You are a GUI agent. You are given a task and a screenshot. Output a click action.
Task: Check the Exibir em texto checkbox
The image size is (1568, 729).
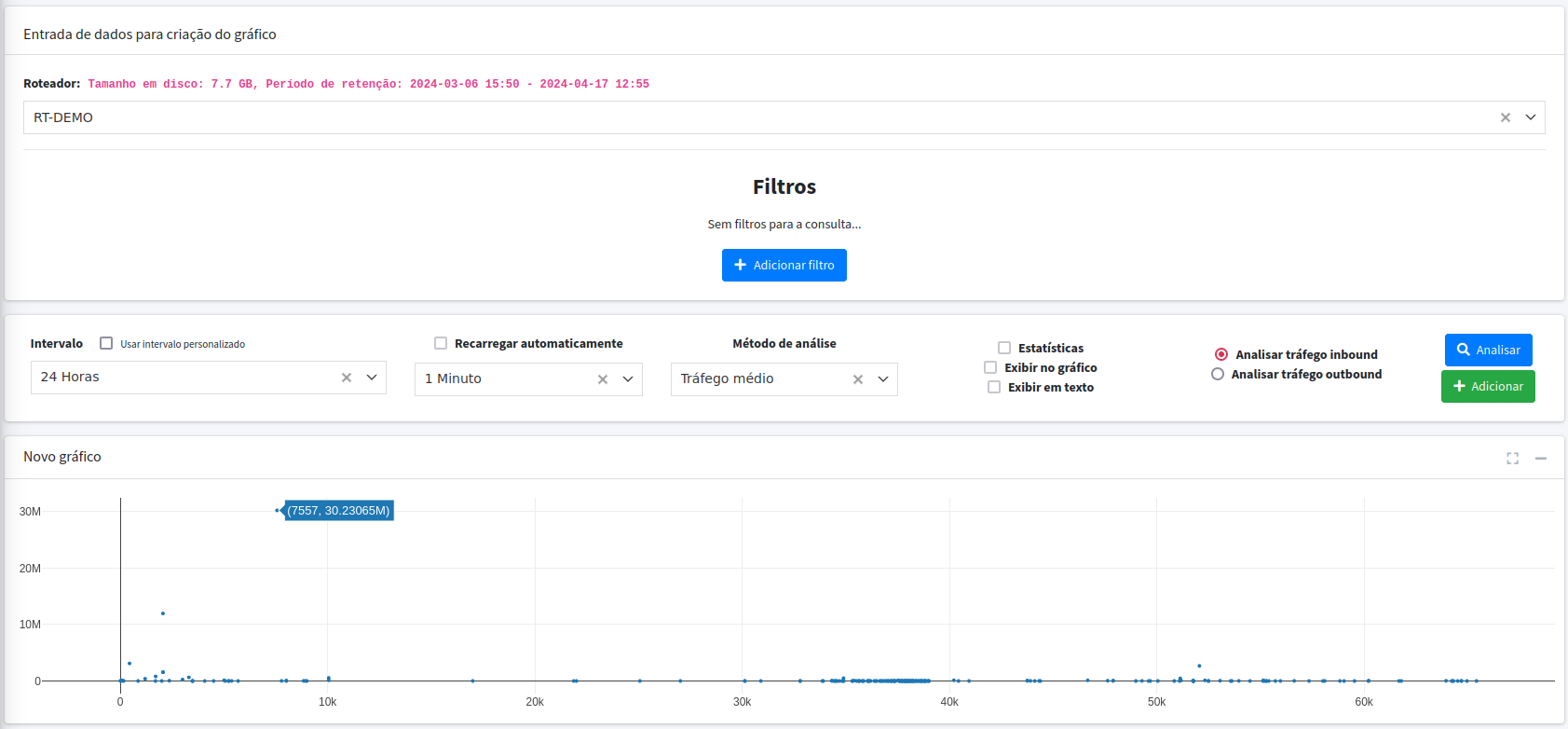pyautogui.click(x=994, y=387)
